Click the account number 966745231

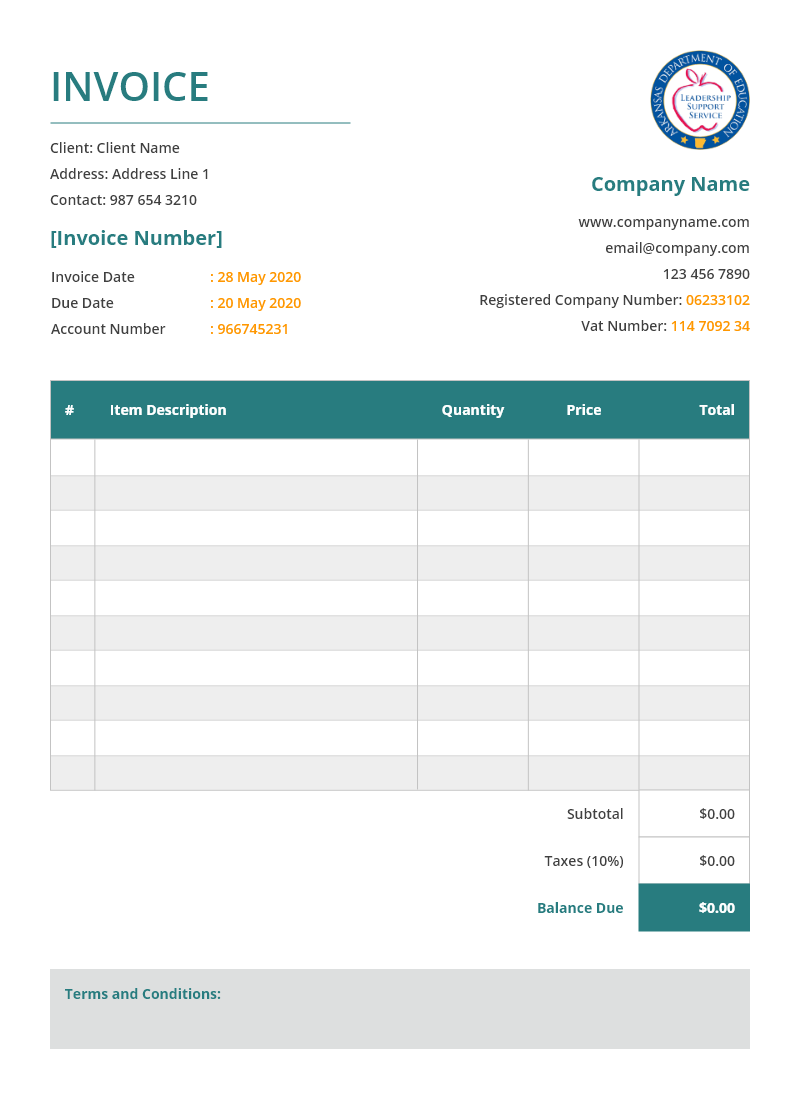(252, 329)
